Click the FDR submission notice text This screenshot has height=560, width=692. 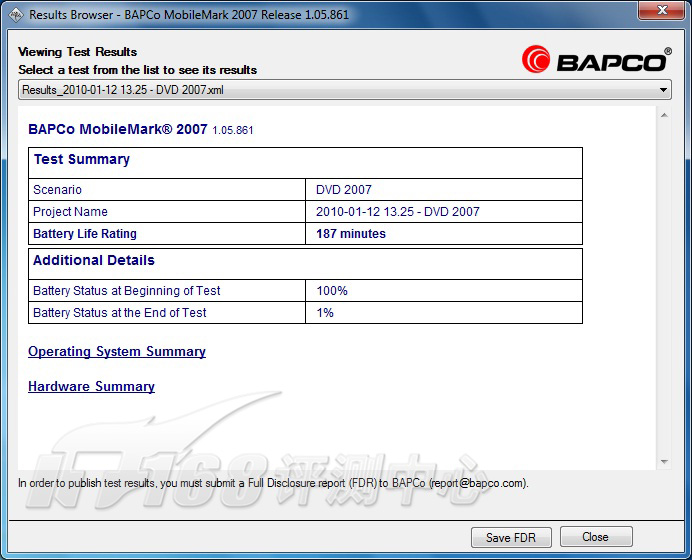(x=273, y=483)
